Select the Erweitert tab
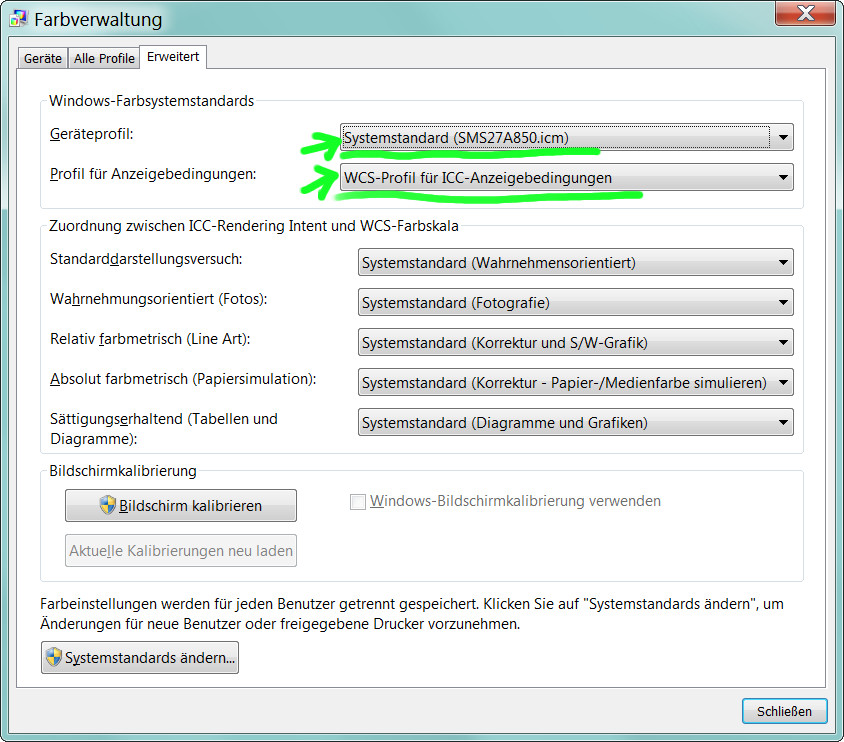The height and width of the screenshot is (742, 844). pyautogui.click(x=173, y=57)
